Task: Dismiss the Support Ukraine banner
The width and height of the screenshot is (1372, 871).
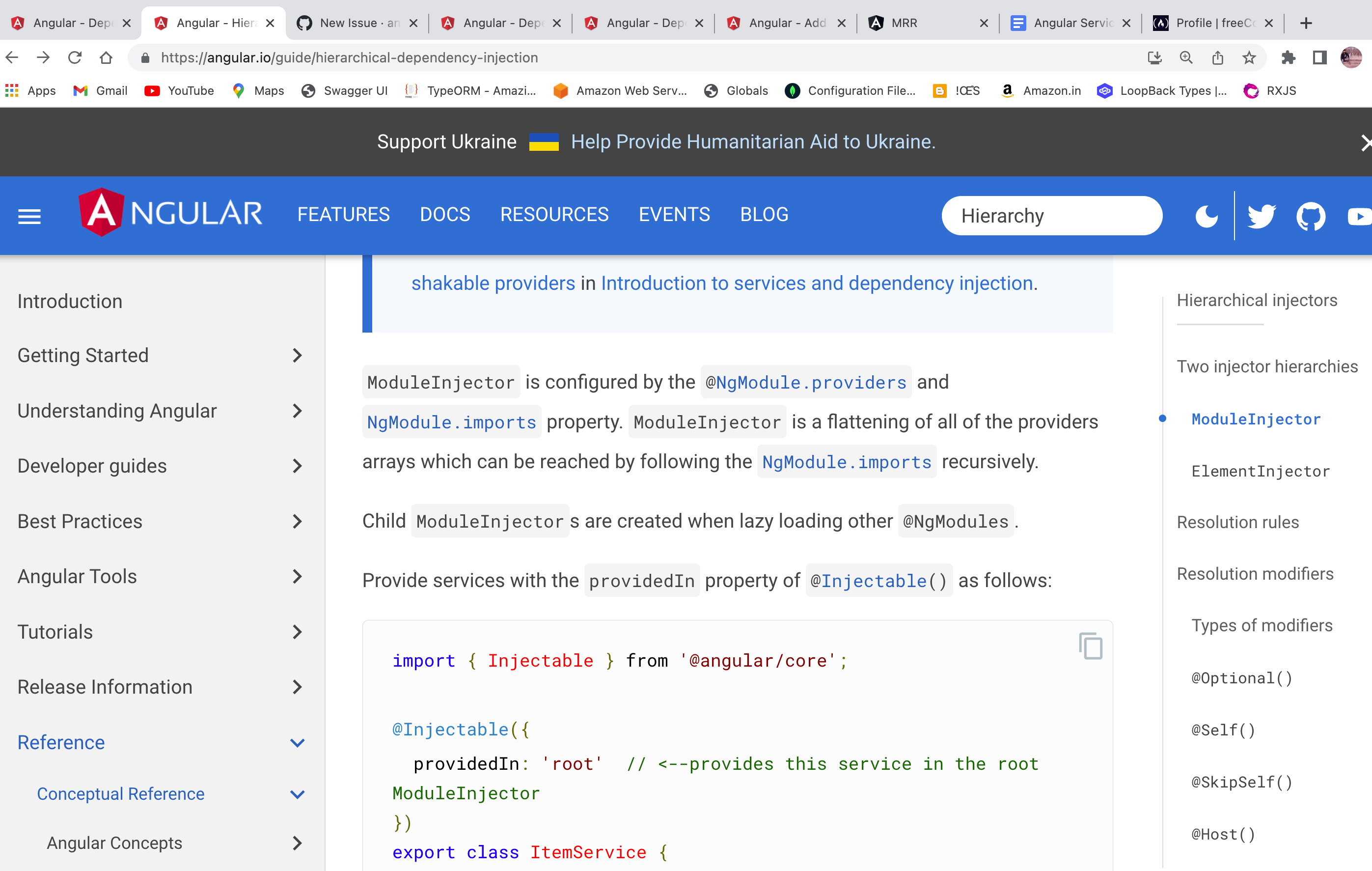Action: pyautogui.click(x=1365, y=142)
